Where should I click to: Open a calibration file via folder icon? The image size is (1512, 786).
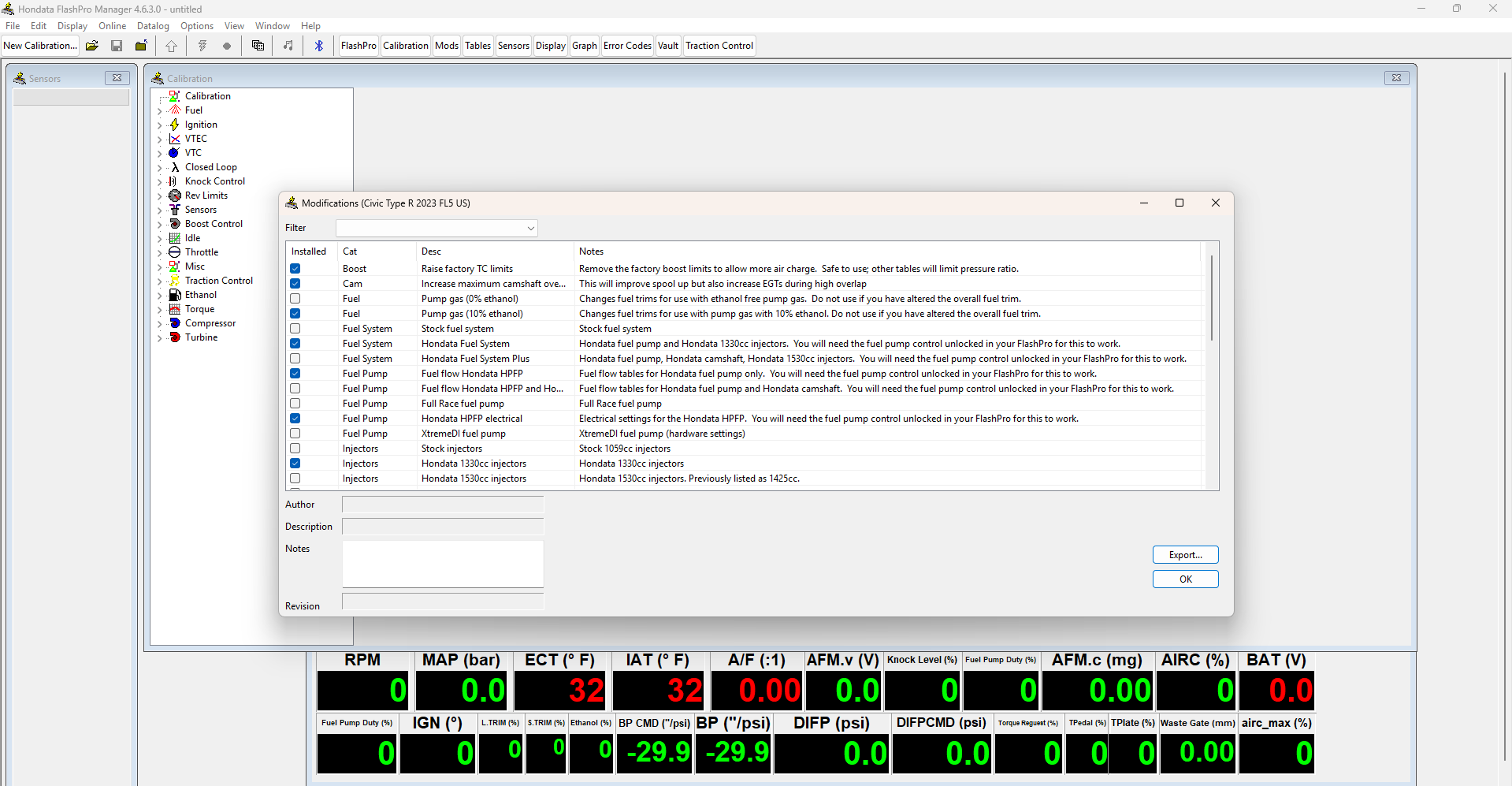(x=92, y=46)
